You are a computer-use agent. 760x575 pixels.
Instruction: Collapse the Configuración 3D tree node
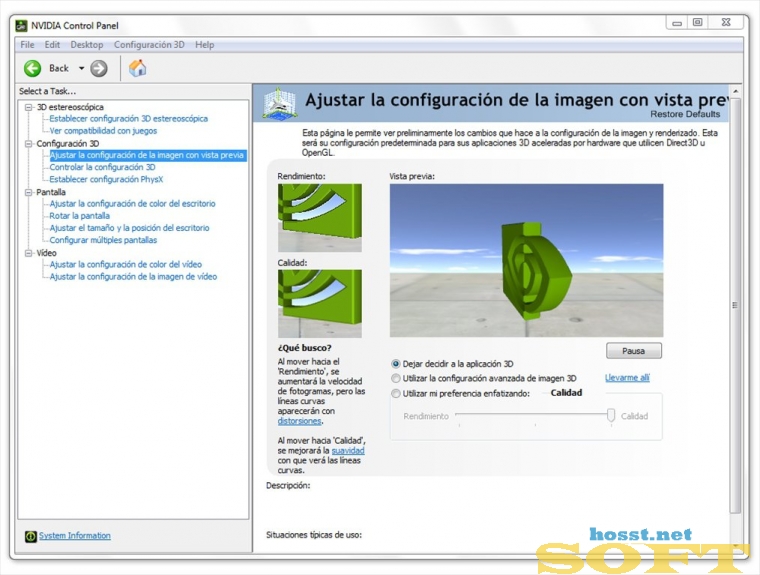[x=29, y=144]
